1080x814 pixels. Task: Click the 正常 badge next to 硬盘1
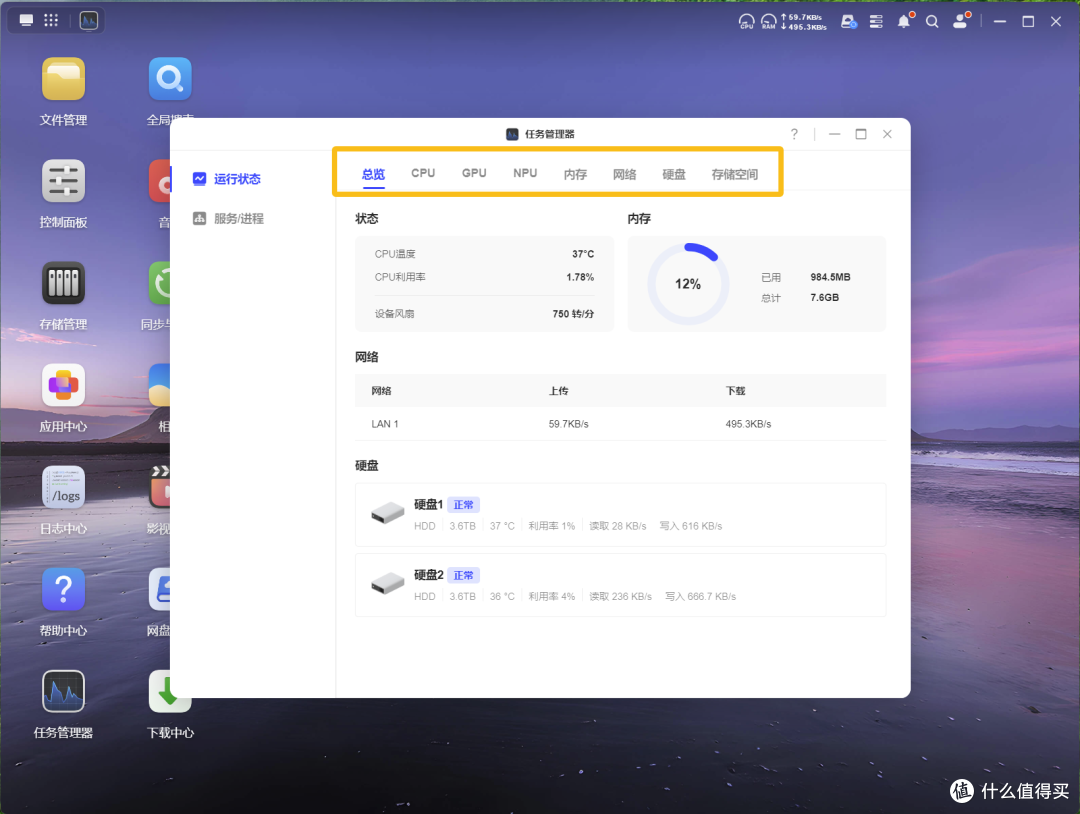click(x=464, y=505)
